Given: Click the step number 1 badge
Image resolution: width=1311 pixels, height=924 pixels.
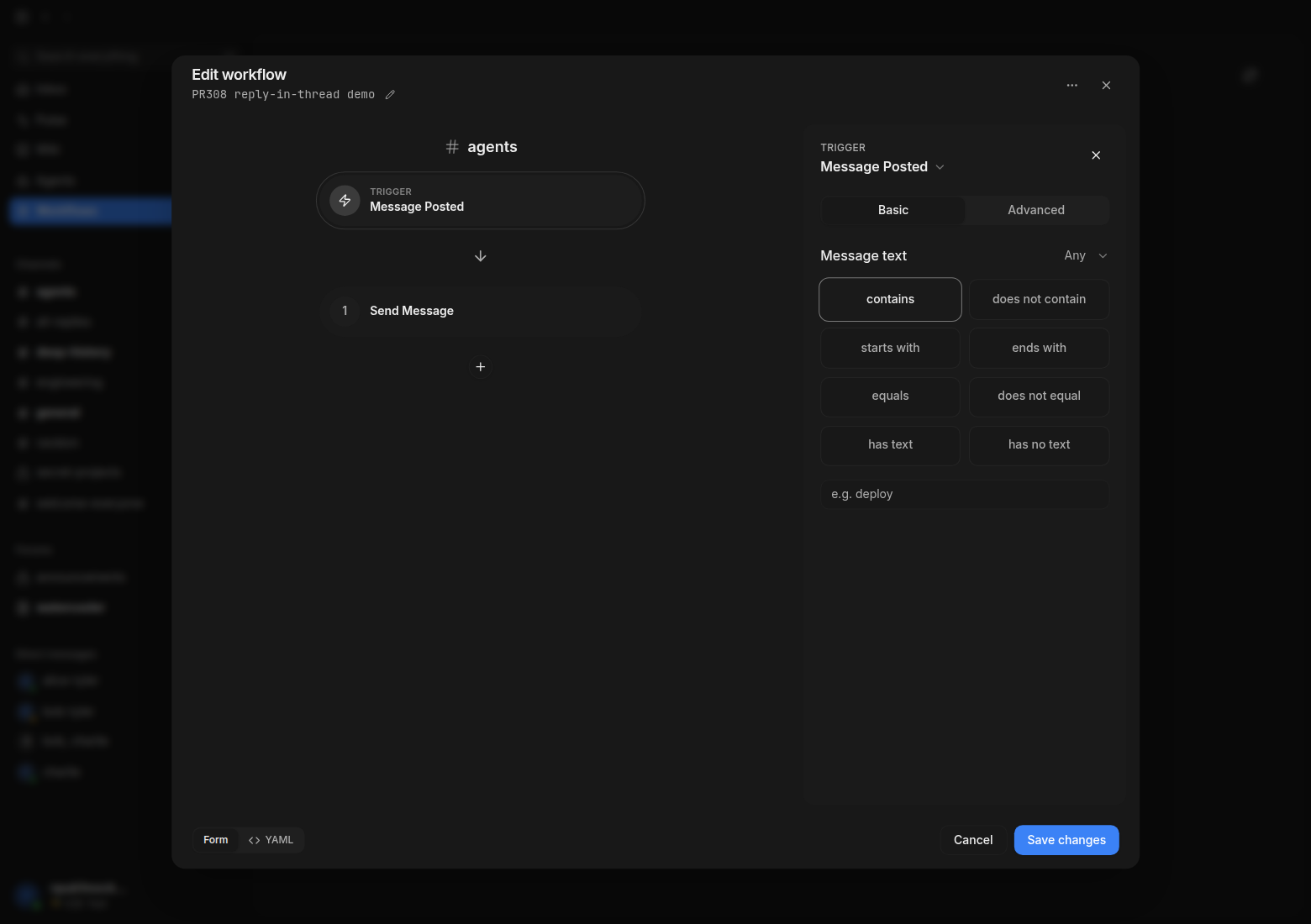Looking at the screenshot, I should tap(345, 311).
